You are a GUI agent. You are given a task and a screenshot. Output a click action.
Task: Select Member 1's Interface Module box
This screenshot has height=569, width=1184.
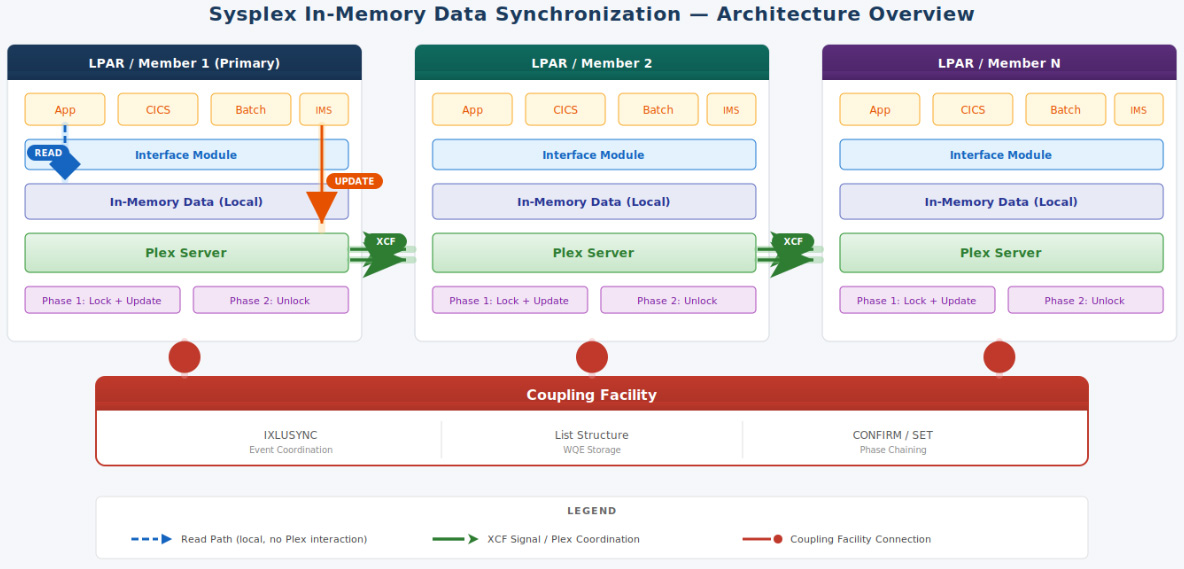tap(187, 155)
